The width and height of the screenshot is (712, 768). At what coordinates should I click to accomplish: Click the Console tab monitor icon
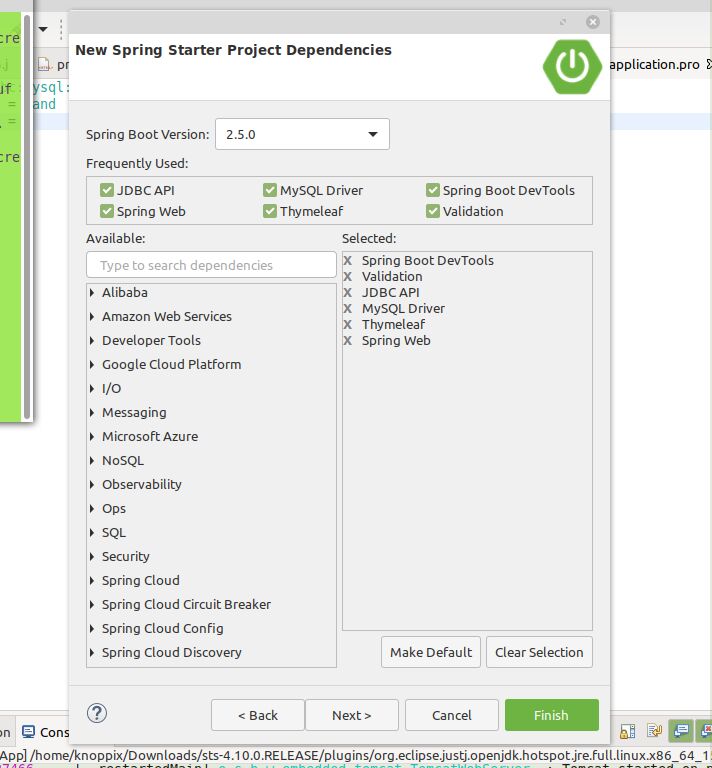[x=29, y=732]
